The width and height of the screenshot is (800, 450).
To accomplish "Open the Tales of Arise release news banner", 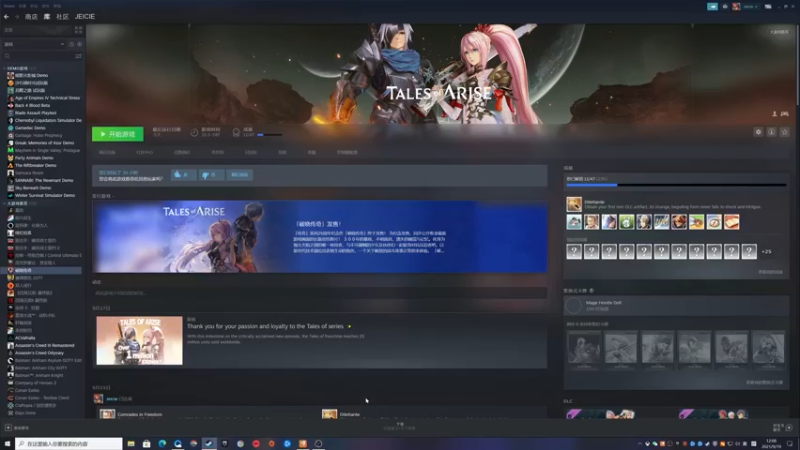I will [320, 237].
